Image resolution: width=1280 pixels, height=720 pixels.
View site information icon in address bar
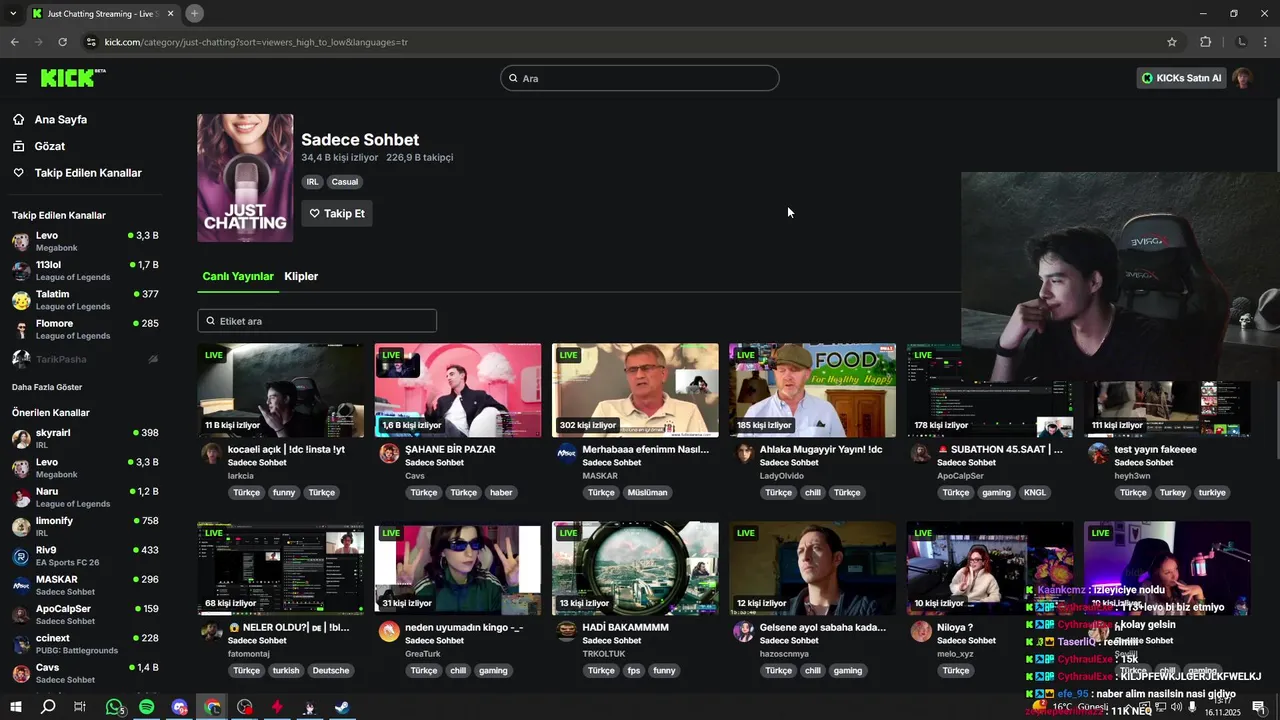(x=91, y=42)
